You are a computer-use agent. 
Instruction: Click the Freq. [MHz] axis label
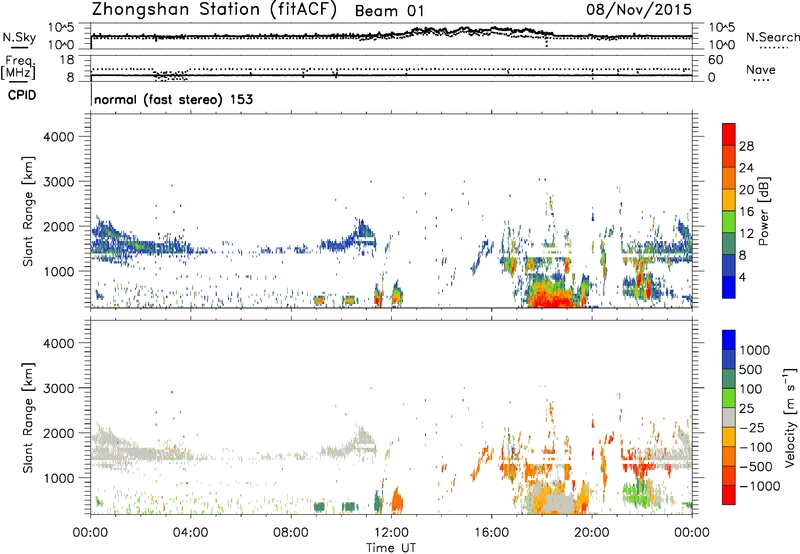pos(18,68)
